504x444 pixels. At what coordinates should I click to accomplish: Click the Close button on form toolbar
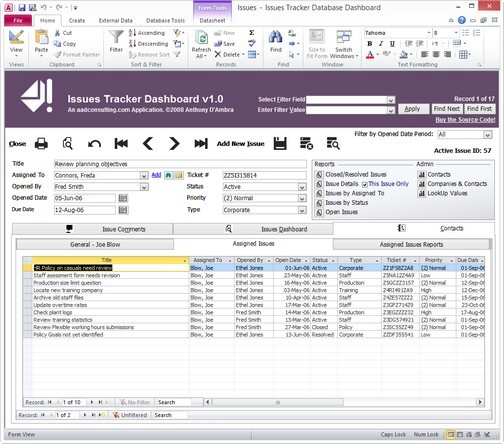pyautogui.click(x=17, y=144)
